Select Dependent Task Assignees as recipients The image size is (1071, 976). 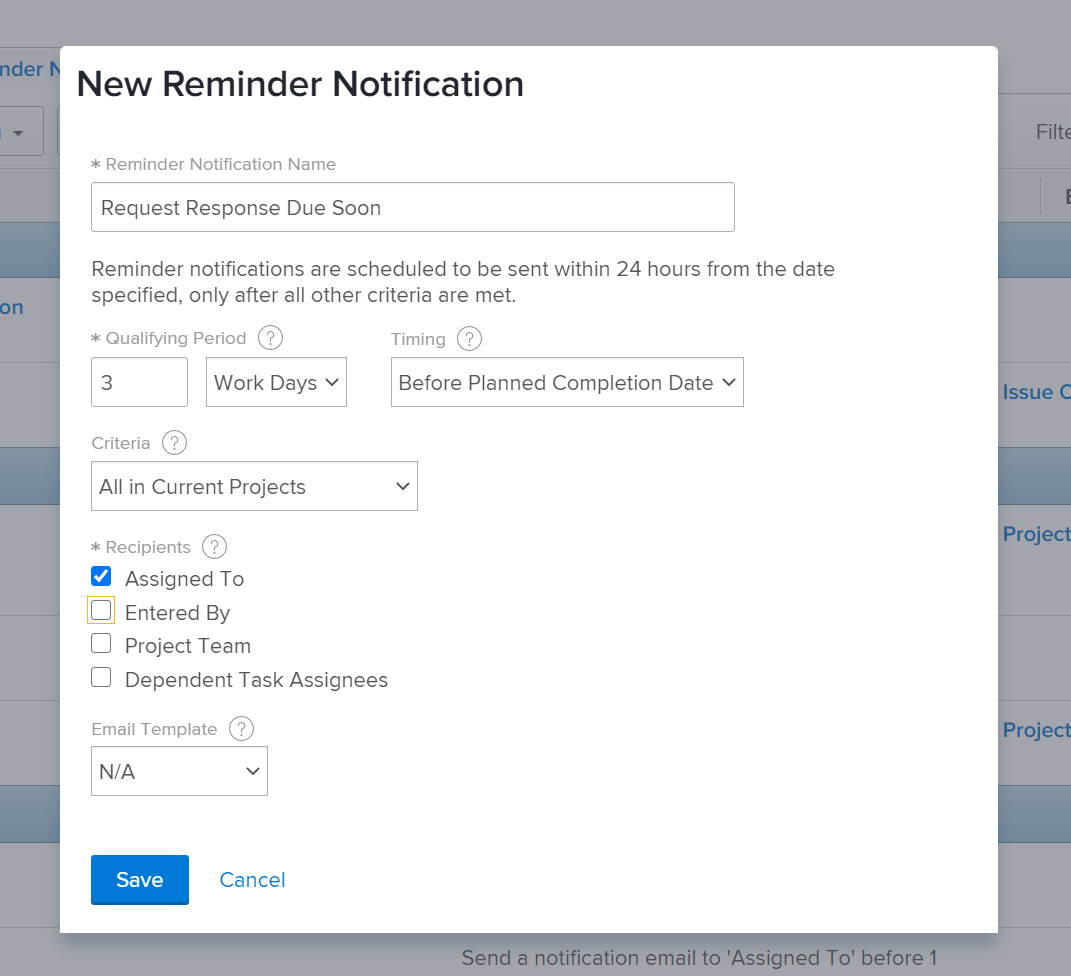(101, 677)
